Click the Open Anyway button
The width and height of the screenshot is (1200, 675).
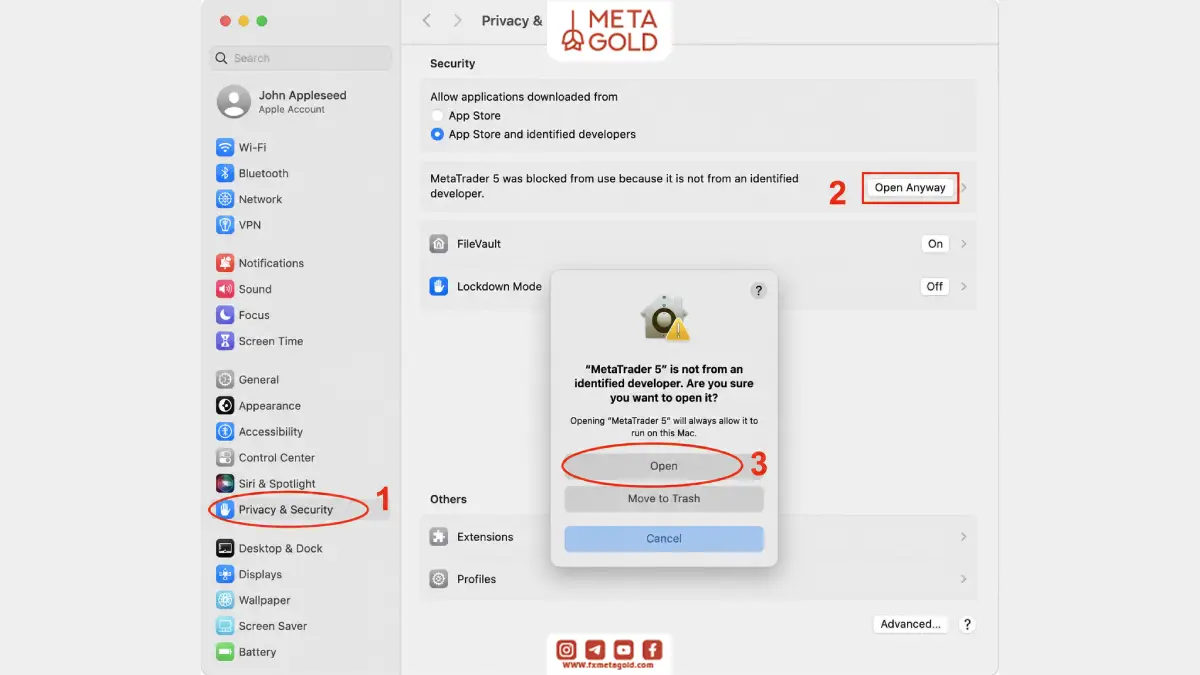910,187
